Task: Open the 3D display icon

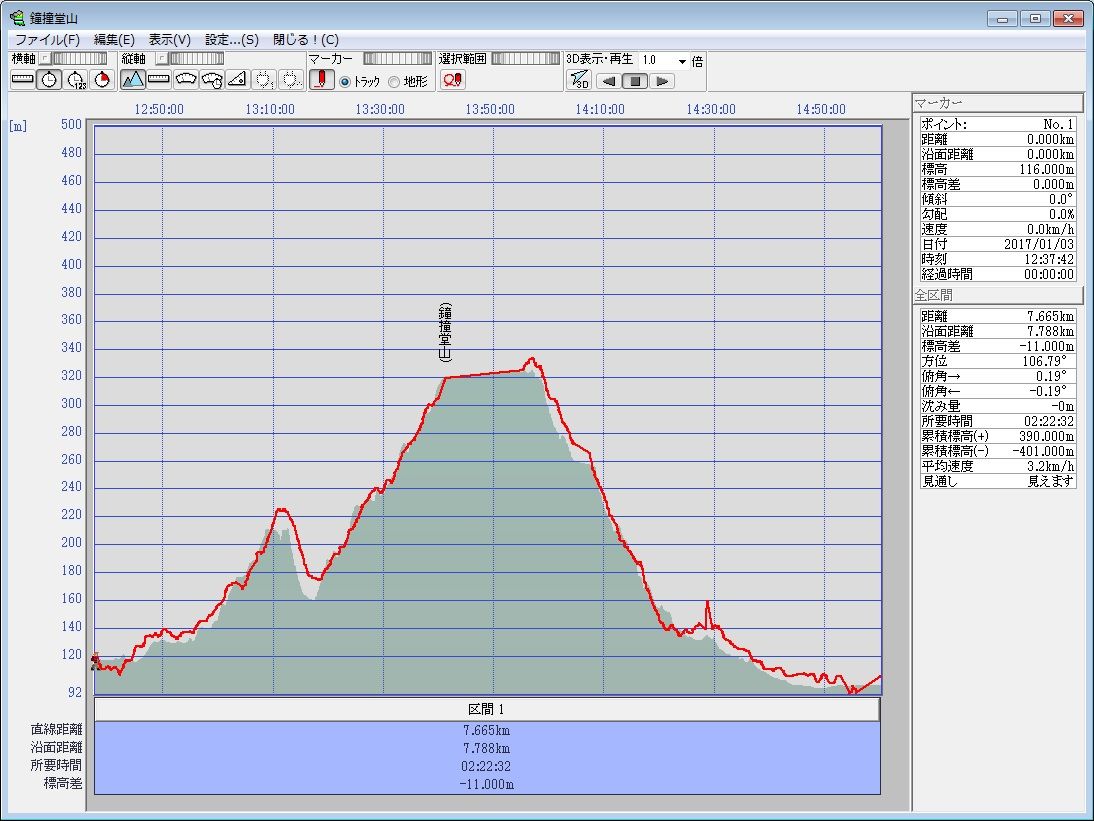Action: (579, 81)
